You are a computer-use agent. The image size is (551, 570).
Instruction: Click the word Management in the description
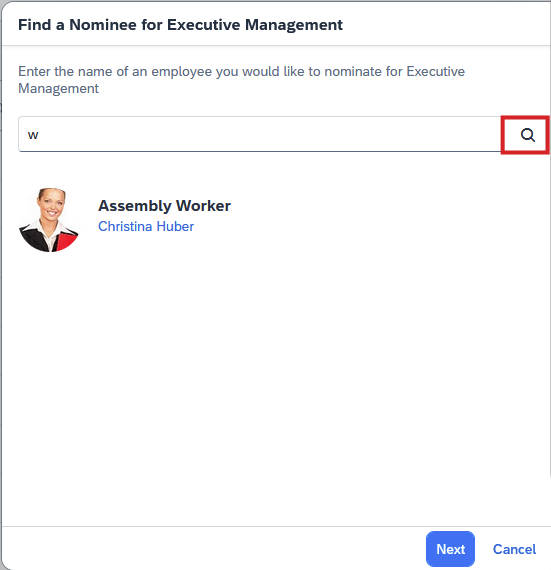(59, 88)
